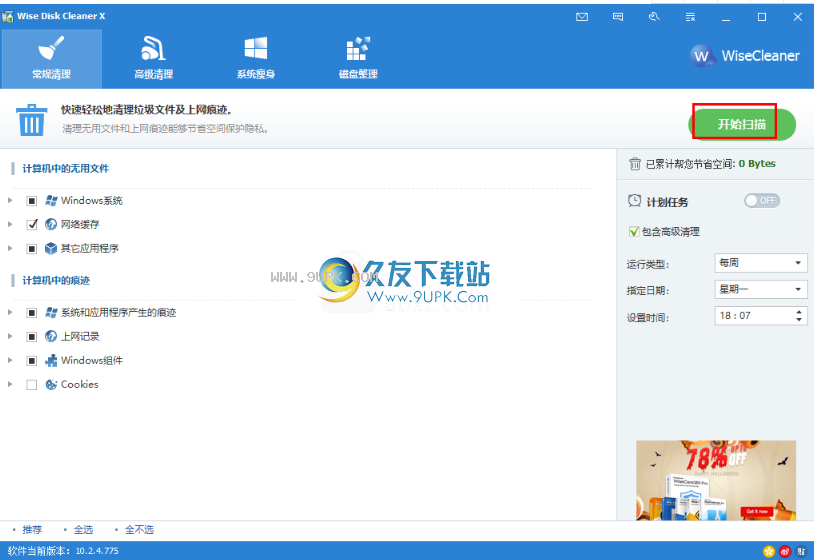Click the red Weibo icon in status bar

(x=785, y=552)
